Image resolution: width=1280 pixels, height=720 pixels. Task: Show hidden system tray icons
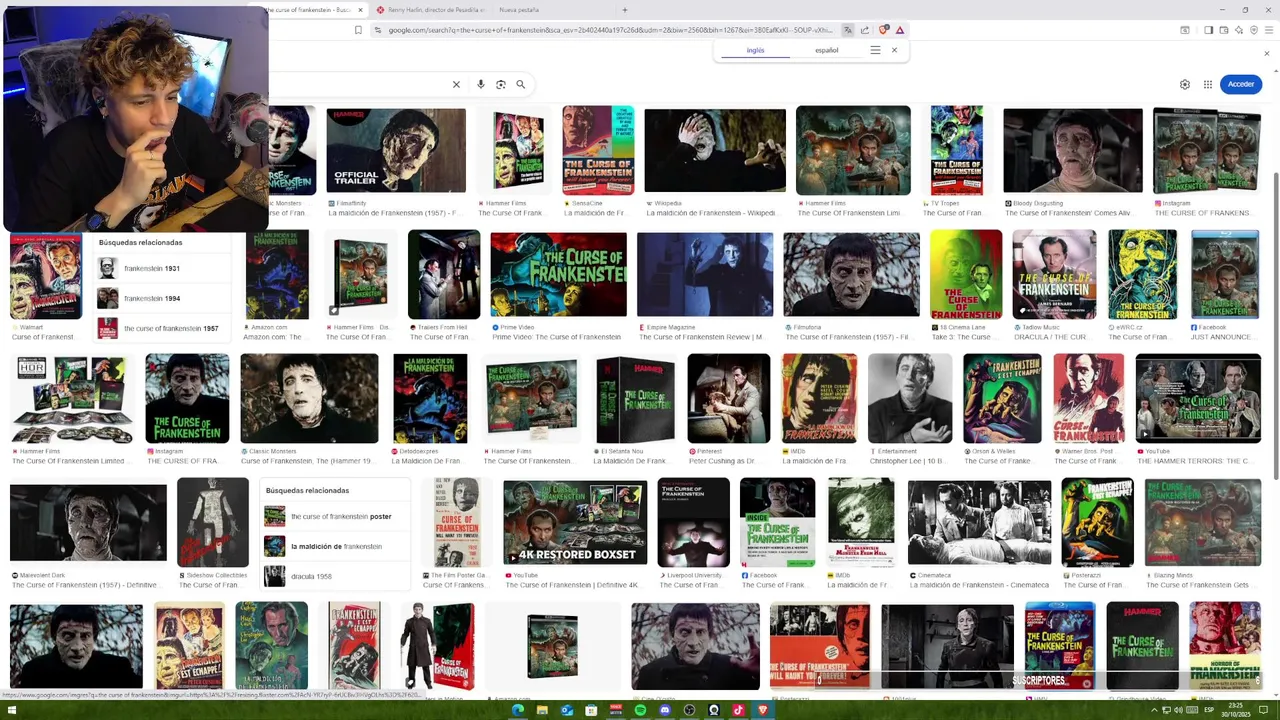tap(1154, 710)
